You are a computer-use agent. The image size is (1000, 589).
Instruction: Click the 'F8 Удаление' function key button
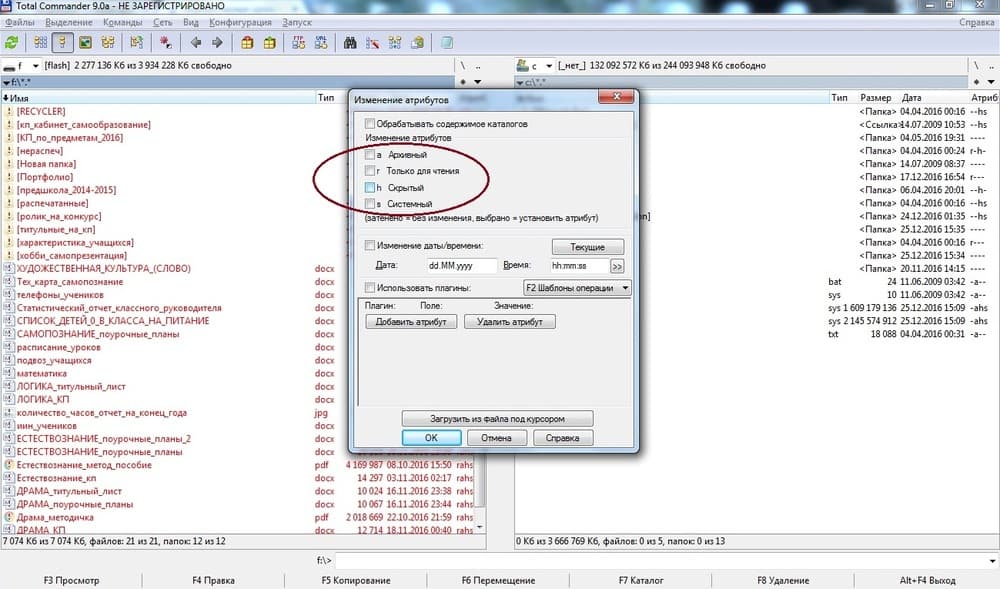(x=783, y=580)
